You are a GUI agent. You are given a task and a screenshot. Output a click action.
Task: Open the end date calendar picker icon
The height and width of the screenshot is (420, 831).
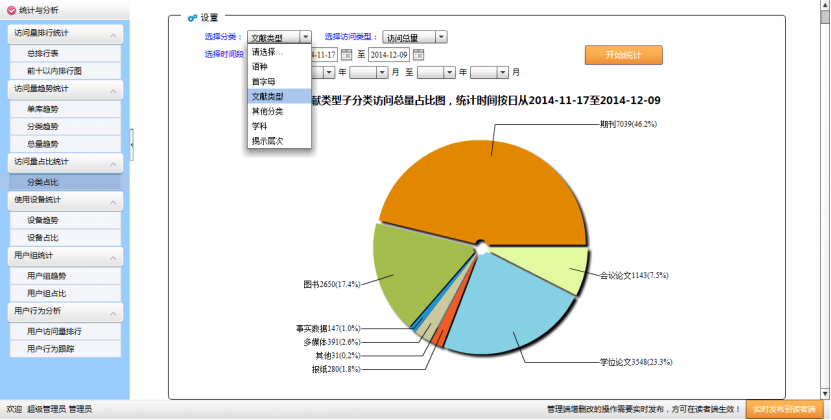pos(419,54)
